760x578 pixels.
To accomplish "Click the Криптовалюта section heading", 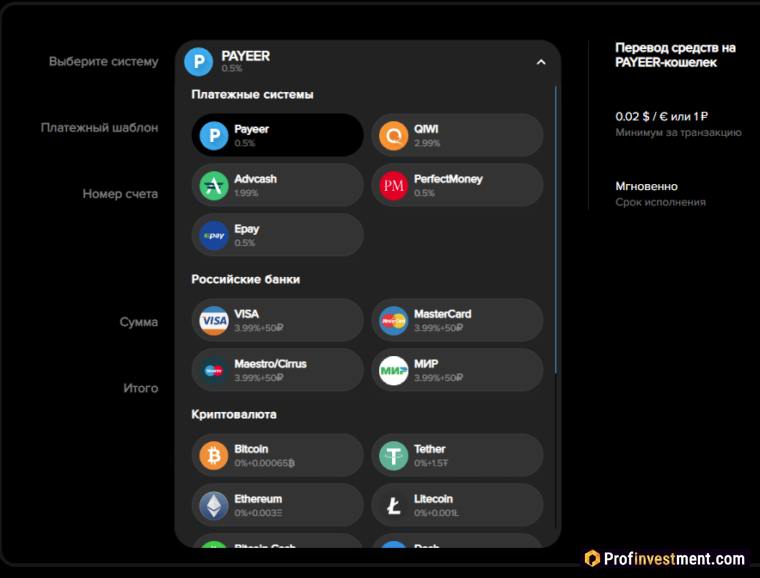I will pyautogui.click(x=234, y=414).
